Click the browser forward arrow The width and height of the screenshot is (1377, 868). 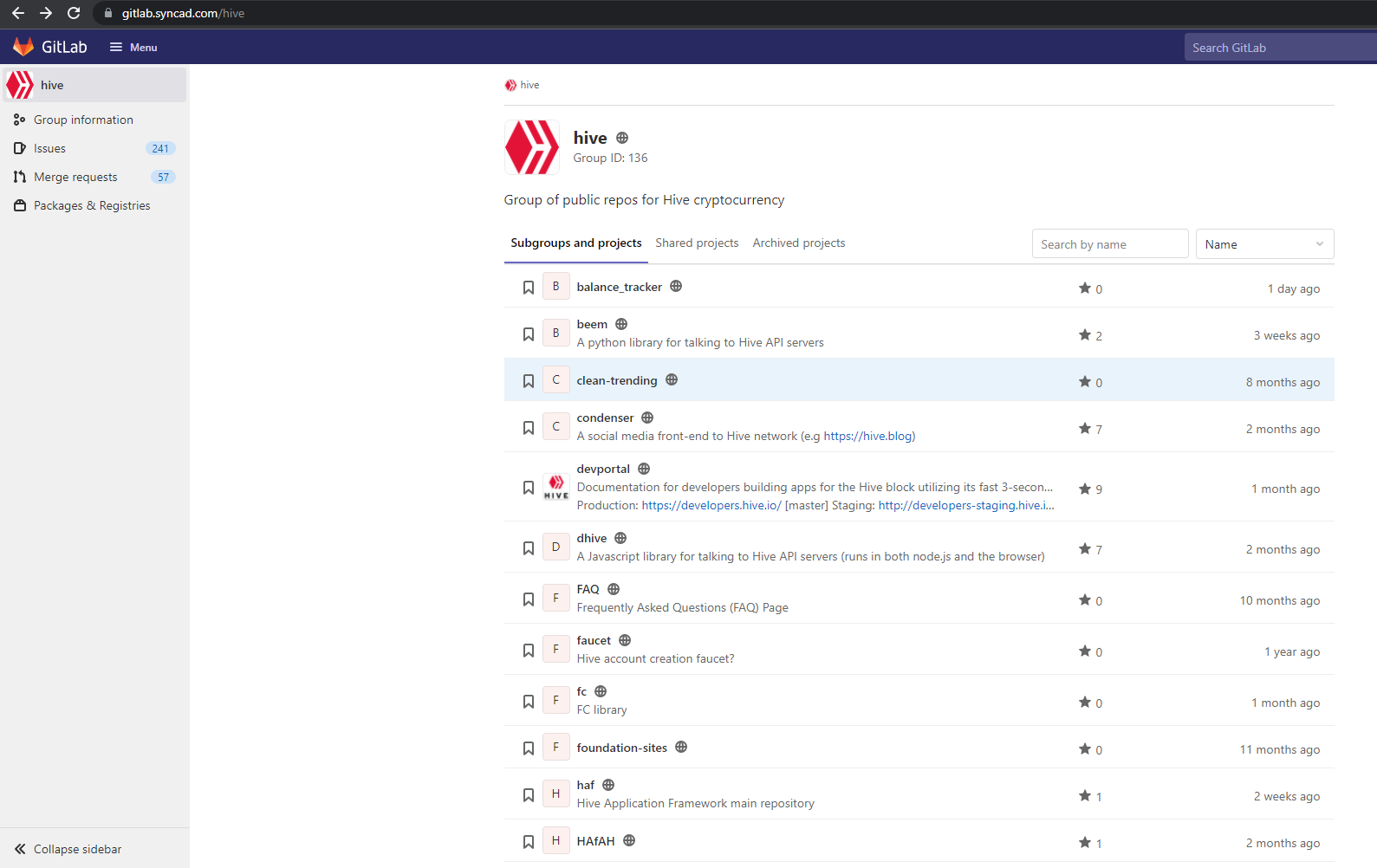46,13
